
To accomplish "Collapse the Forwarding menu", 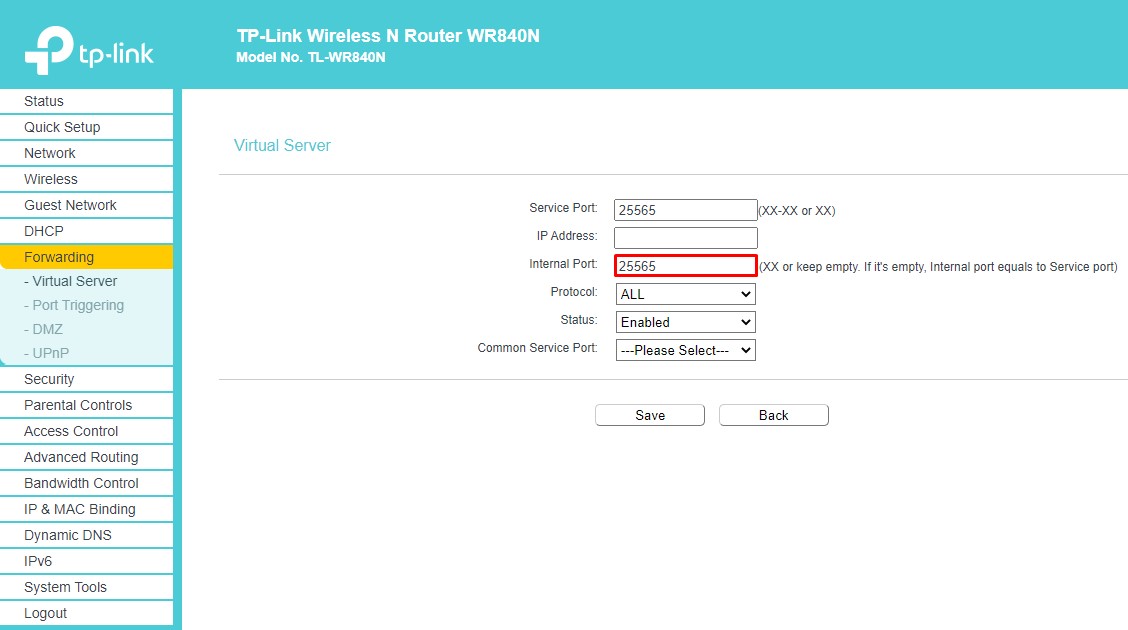I will point(86,257).
